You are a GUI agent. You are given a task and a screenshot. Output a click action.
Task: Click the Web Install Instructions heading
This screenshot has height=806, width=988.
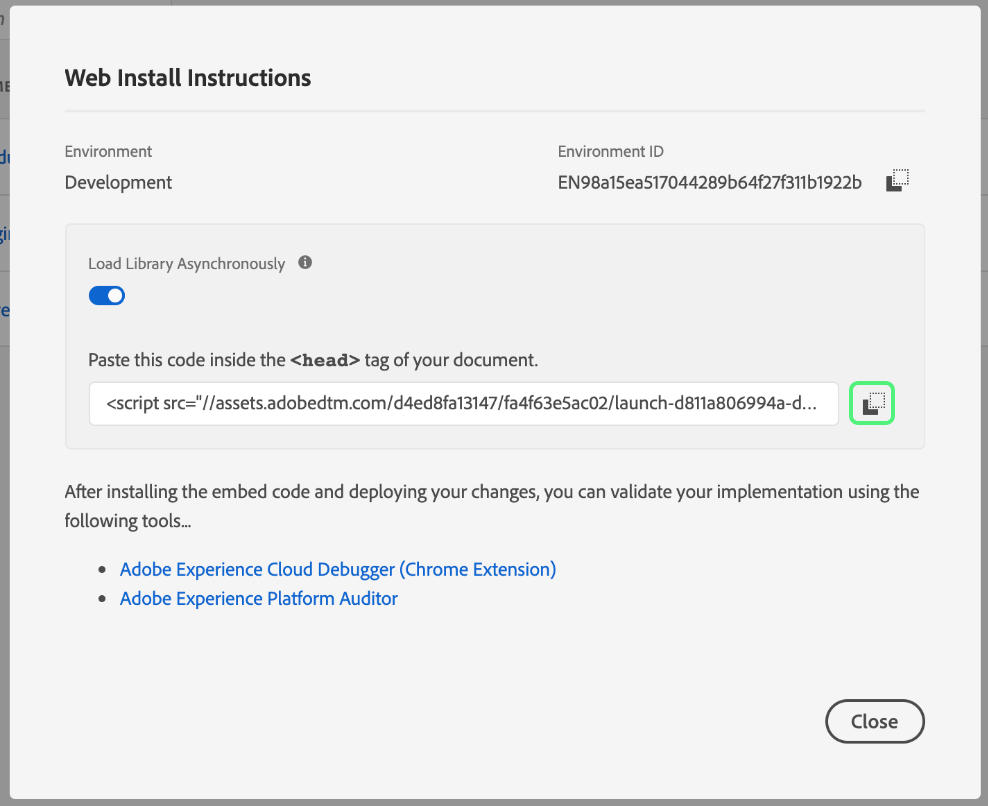tap(188, 77)
